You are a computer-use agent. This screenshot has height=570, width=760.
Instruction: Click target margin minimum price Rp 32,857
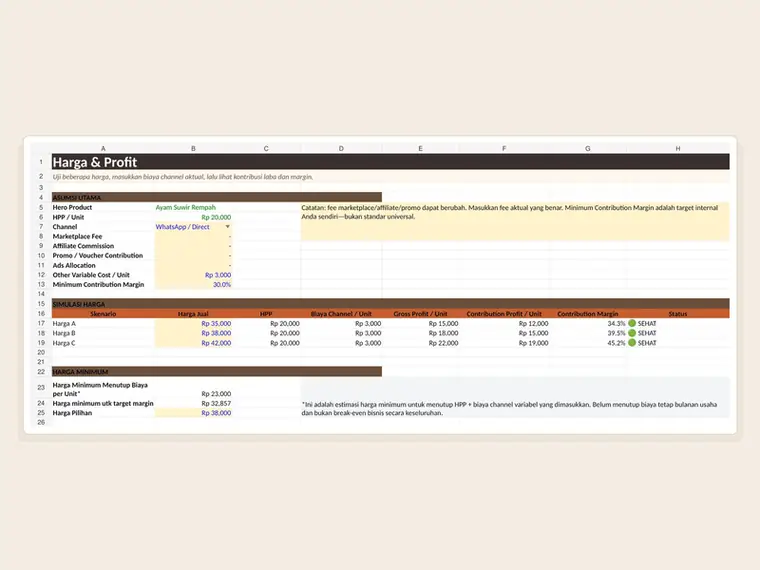tap(216, 403)
